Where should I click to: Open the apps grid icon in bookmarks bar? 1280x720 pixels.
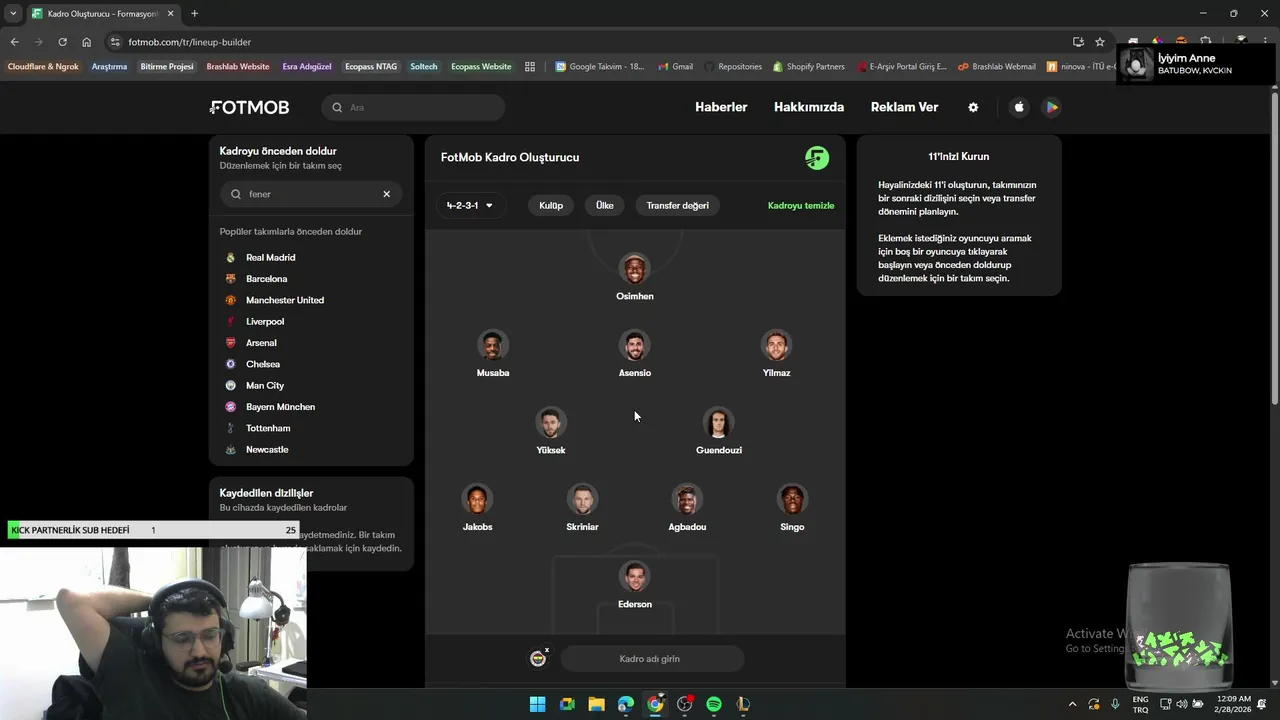pyautogui.click(x=530, y=67)
